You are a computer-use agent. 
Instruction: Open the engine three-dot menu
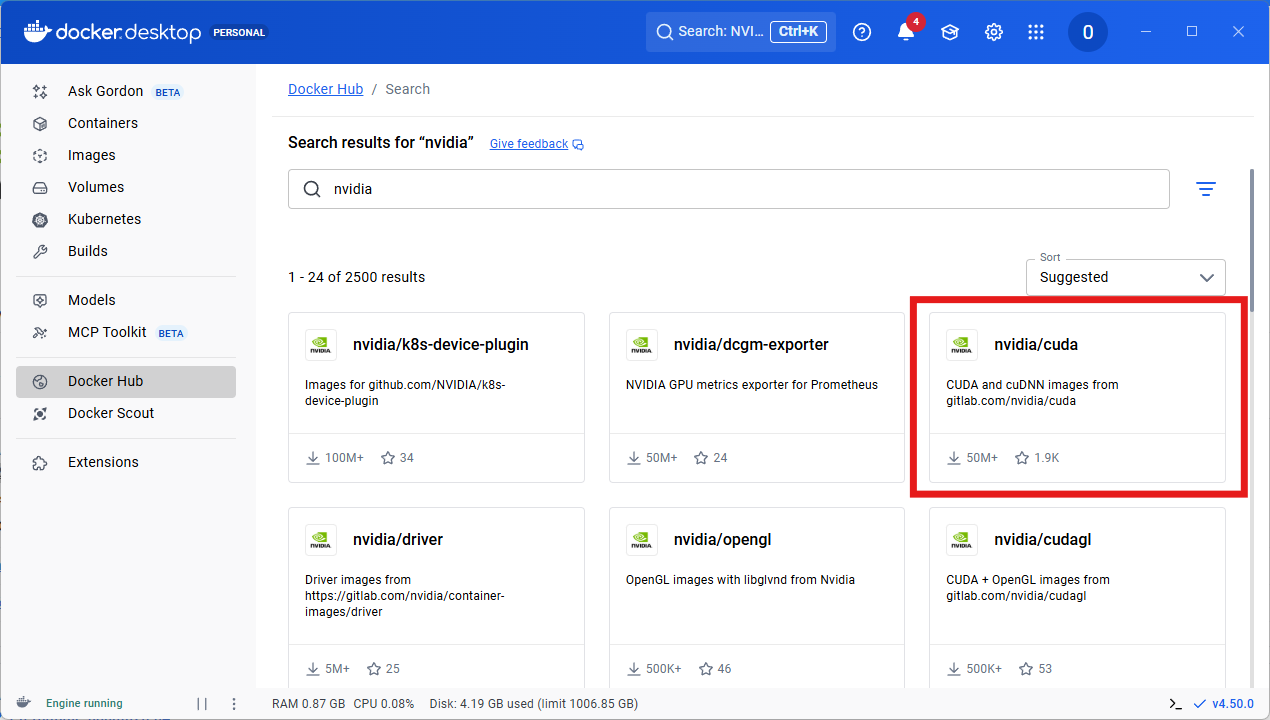pos(234,704)
